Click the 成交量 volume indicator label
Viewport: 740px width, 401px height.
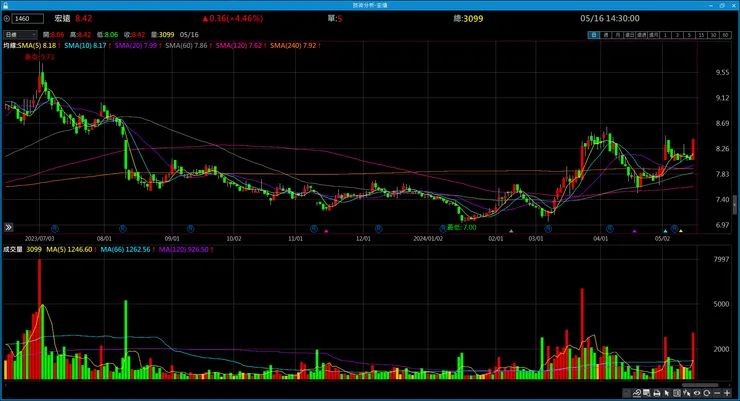coord(13,249)
